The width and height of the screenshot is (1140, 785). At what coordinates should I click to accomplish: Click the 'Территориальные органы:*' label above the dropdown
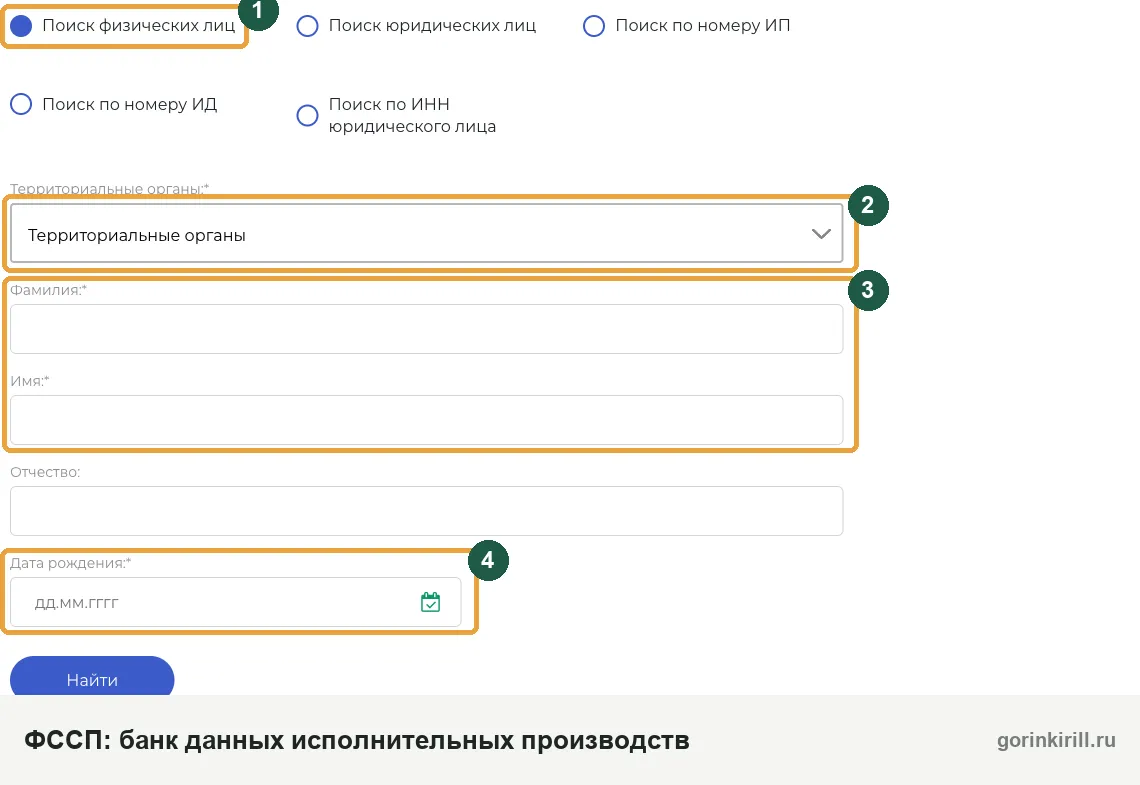[x=110, y=189]
